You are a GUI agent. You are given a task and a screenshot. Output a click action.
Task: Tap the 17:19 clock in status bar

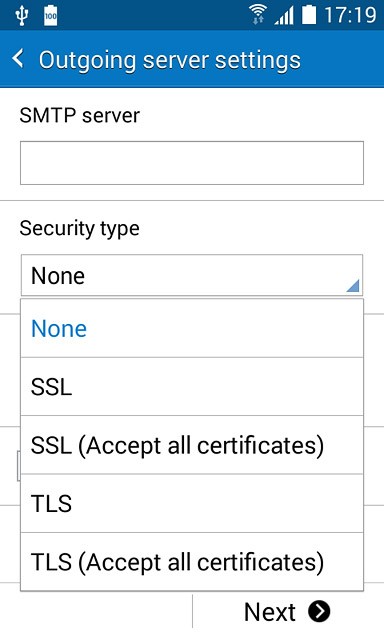tap(350, 16)
